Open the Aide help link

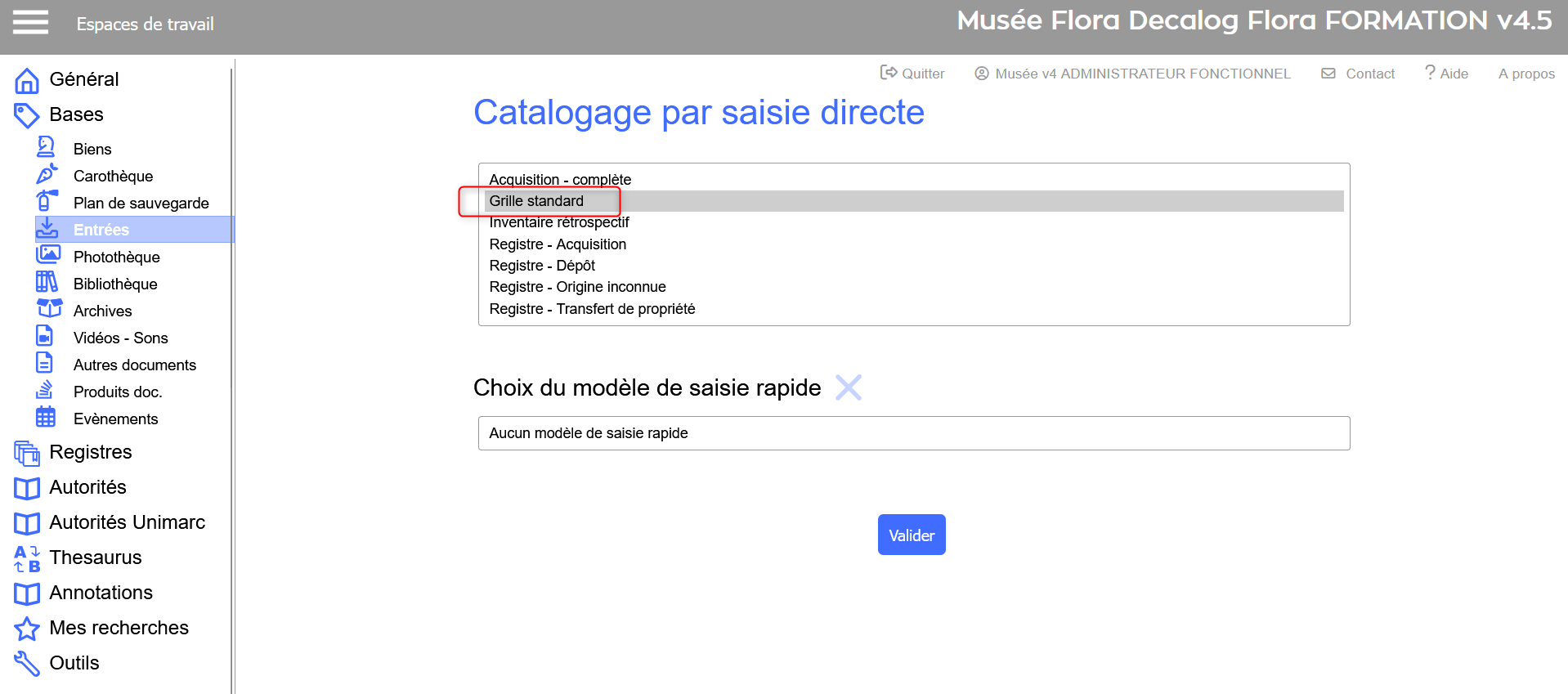click(1446, 74)
